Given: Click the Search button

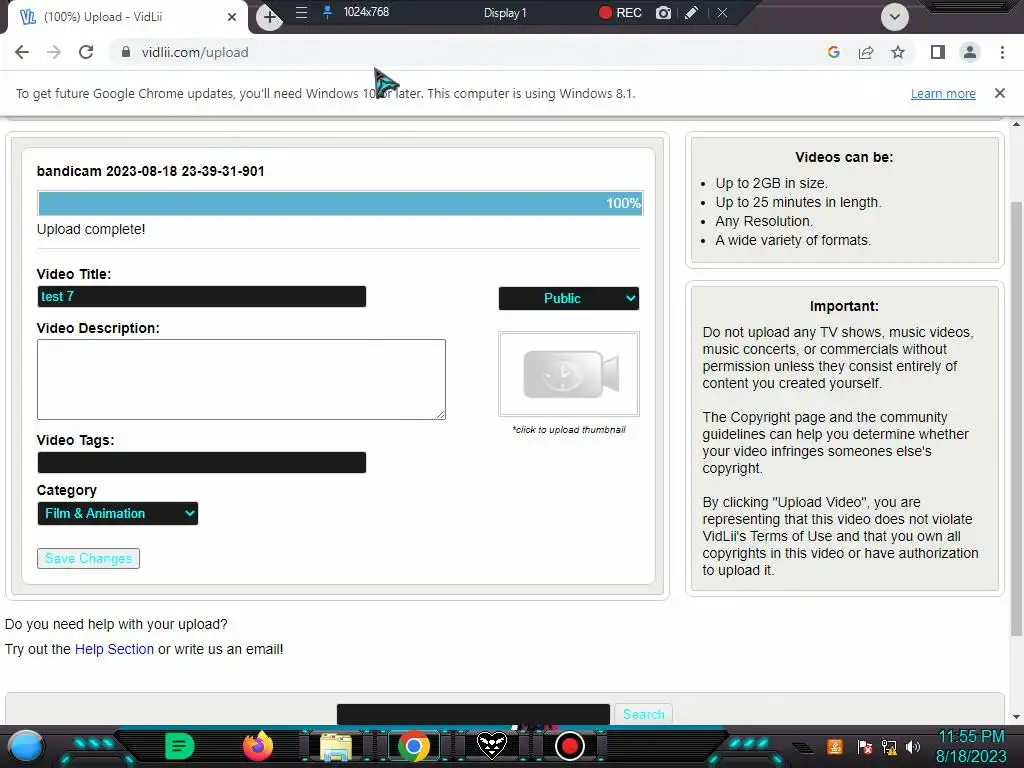Looking at the screenshot, I should (x=643, y=714).
